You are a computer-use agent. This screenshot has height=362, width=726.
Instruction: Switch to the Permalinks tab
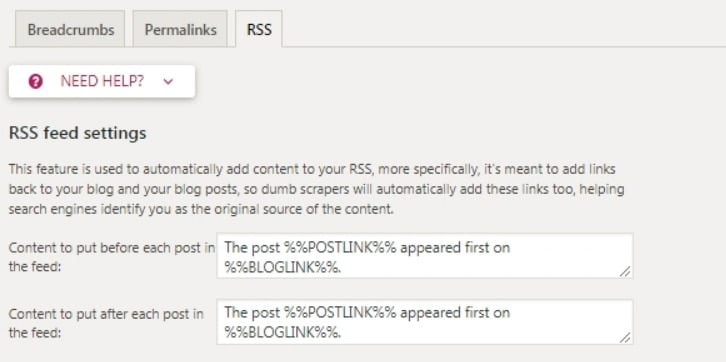pyautogui.click(x=180, y=30)
